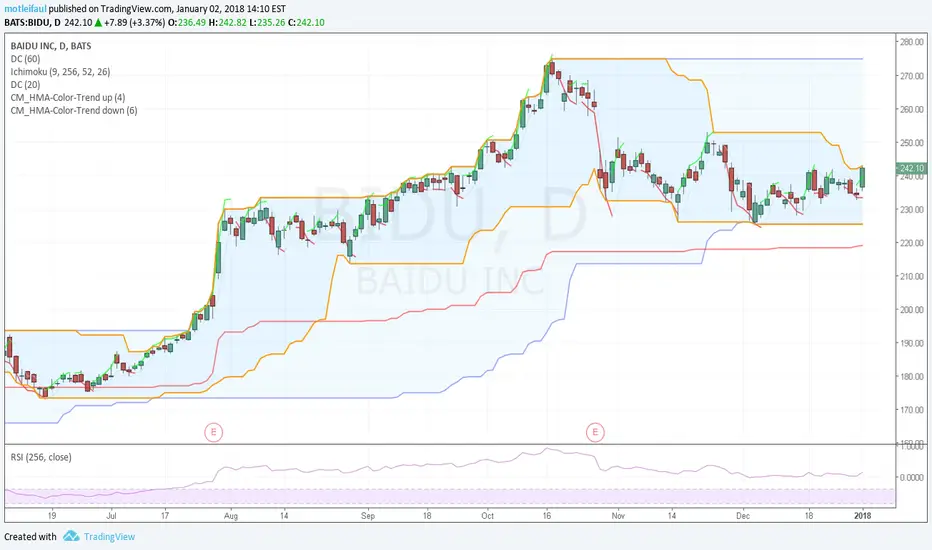Click the O:236.49 open value
932x550 pixels.
point(187,23)
